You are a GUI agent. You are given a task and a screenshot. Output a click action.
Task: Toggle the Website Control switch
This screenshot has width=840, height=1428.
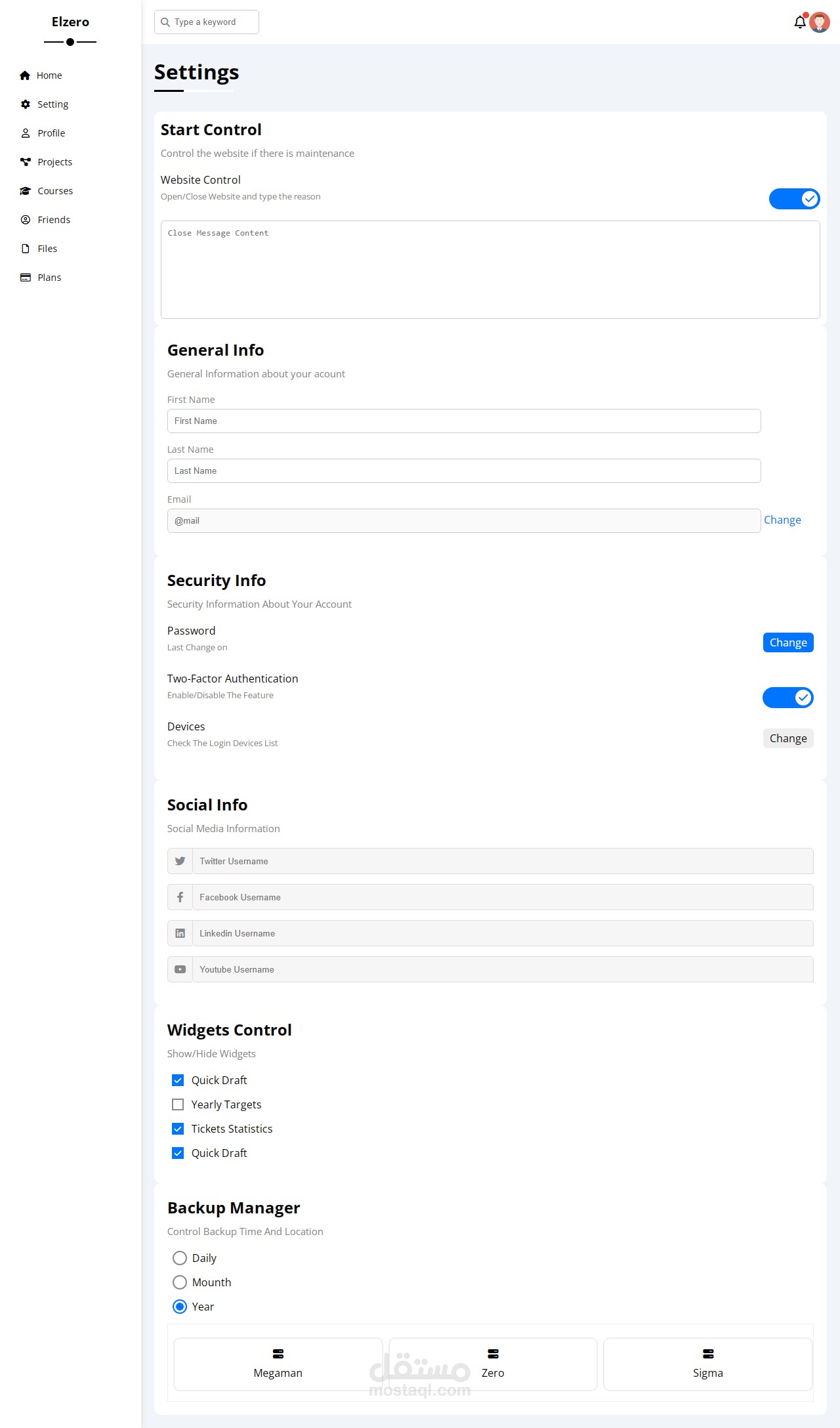[795, 199]
